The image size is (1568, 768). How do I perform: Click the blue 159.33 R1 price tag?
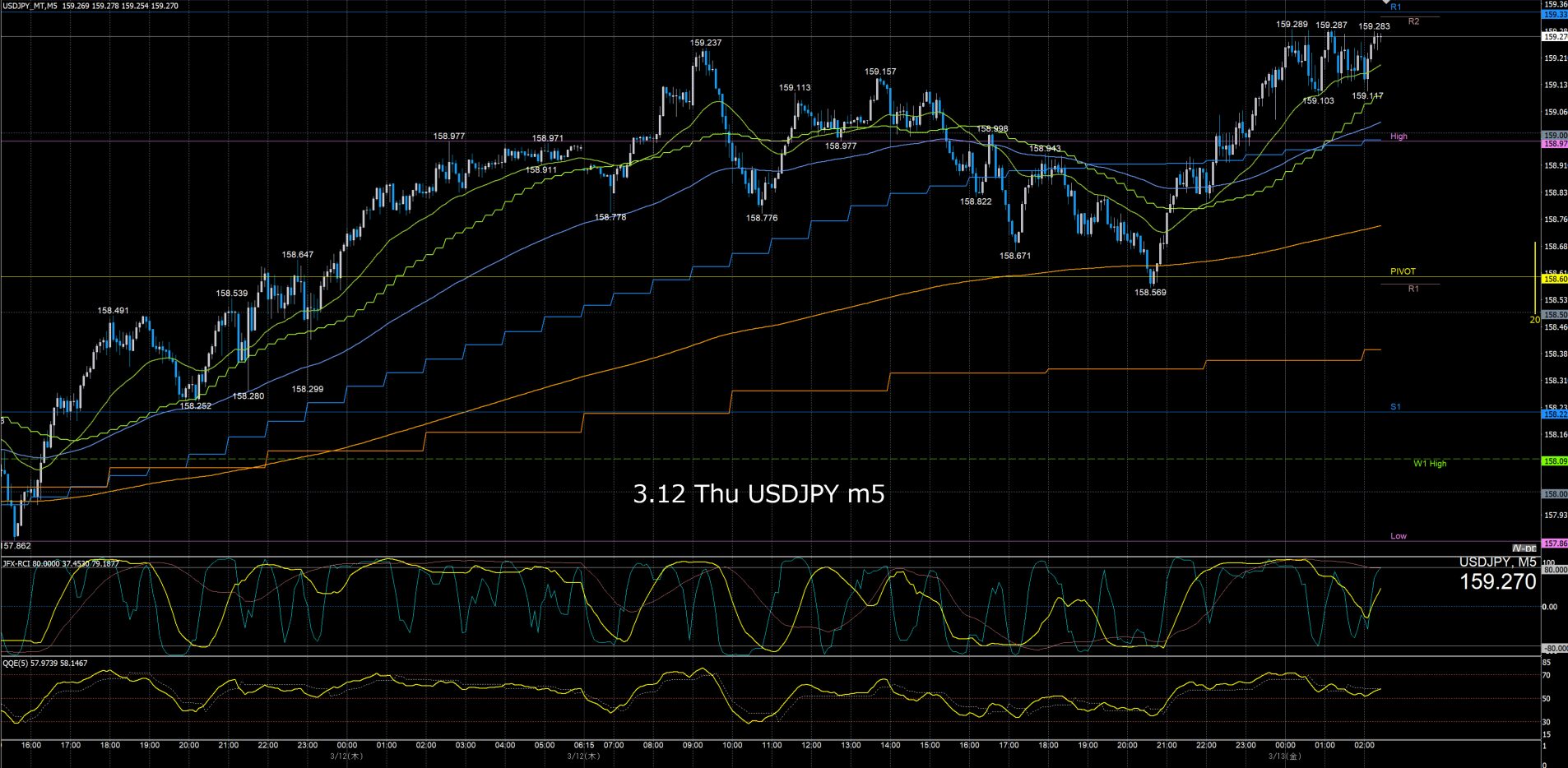pos(1554,15)
